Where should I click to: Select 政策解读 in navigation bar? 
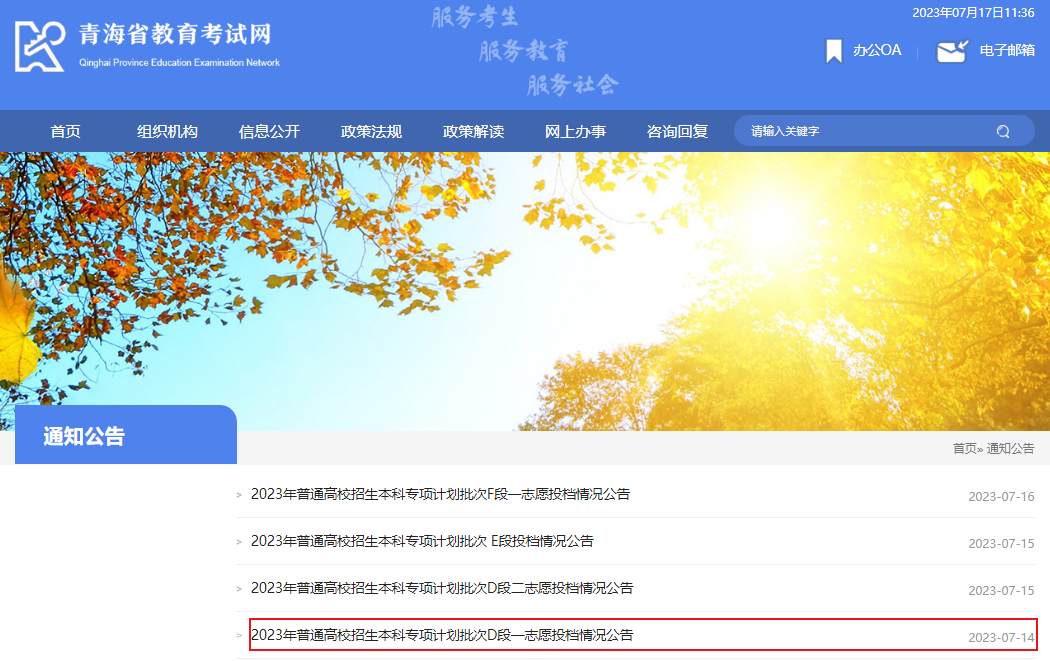(473, 131)
